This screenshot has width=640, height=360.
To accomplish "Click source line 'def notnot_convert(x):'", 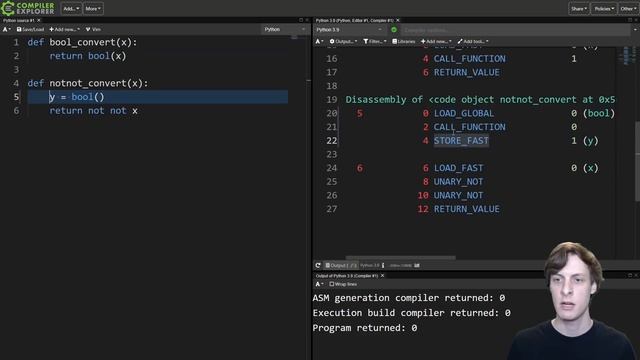I will click(x=88, y=83).
